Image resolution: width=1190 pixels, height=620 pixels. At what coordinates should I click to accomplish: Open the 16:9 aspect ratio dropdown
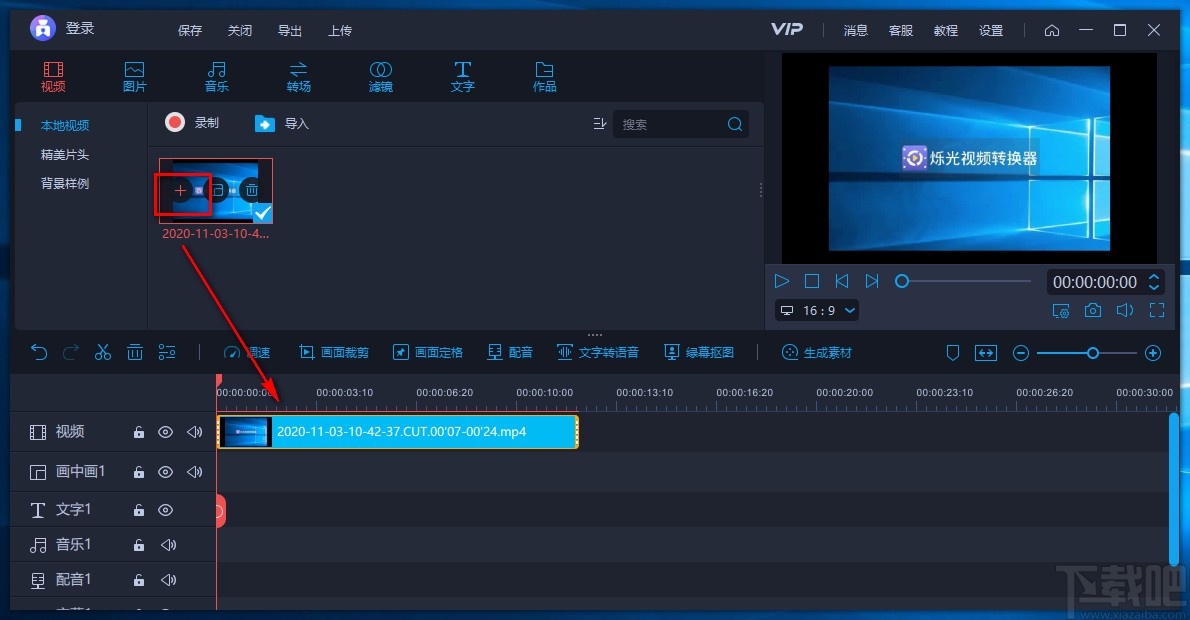coord(818,310)
